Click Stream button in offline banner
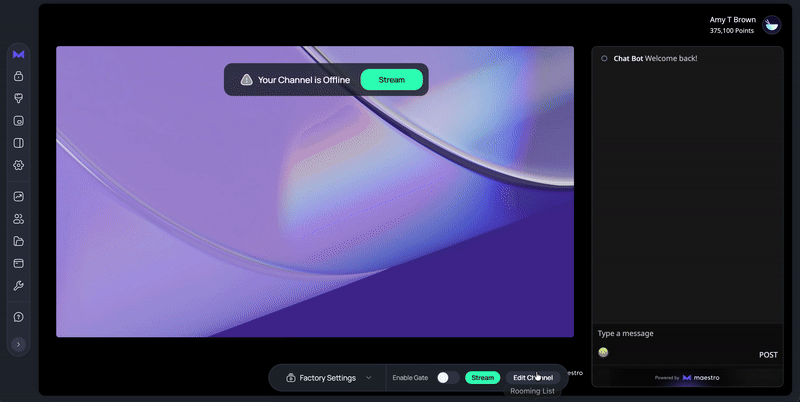800x402 pixels. pos(391,80)
